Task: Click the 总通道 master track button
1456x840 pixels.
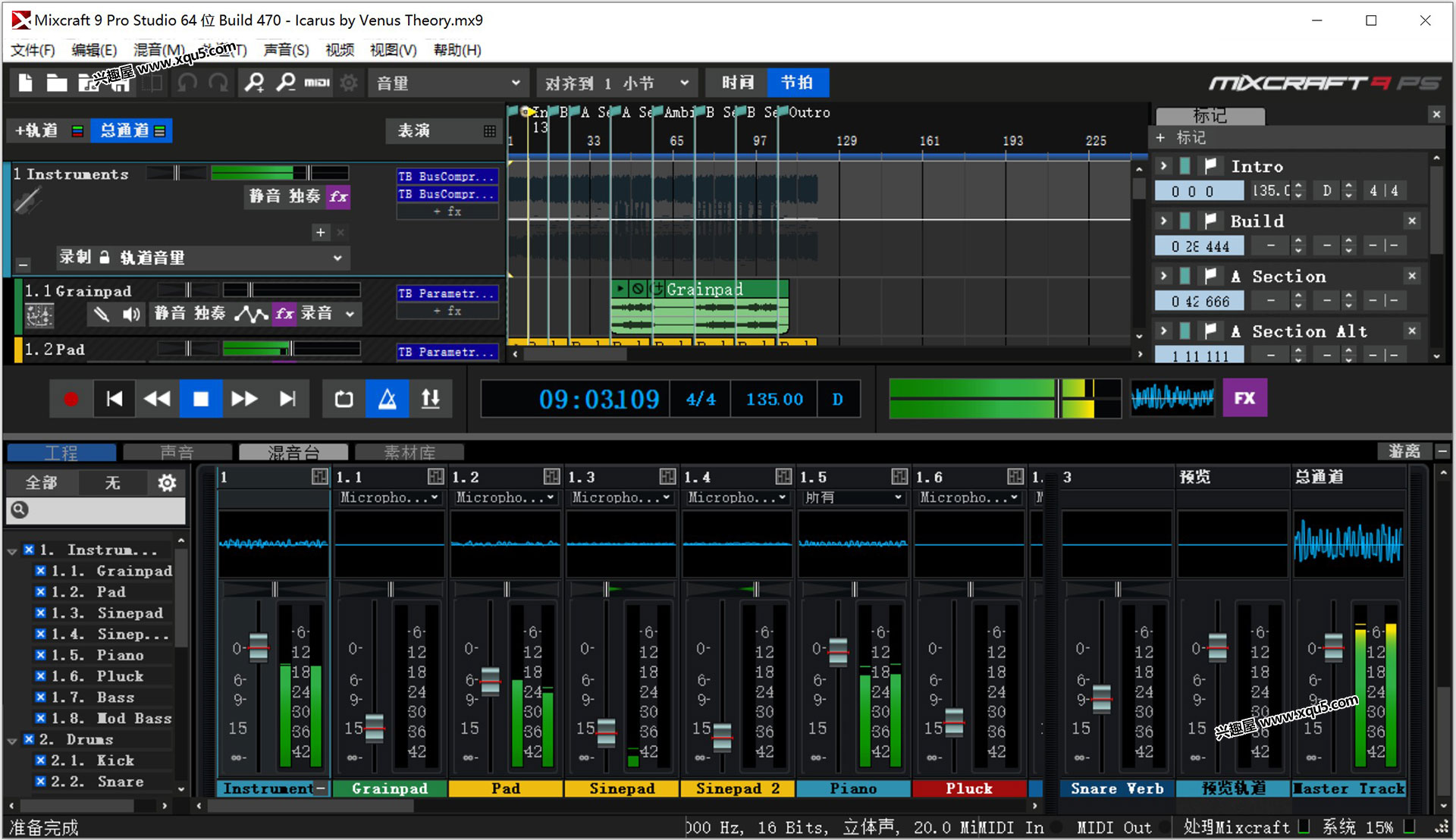Action: point(132,130)
